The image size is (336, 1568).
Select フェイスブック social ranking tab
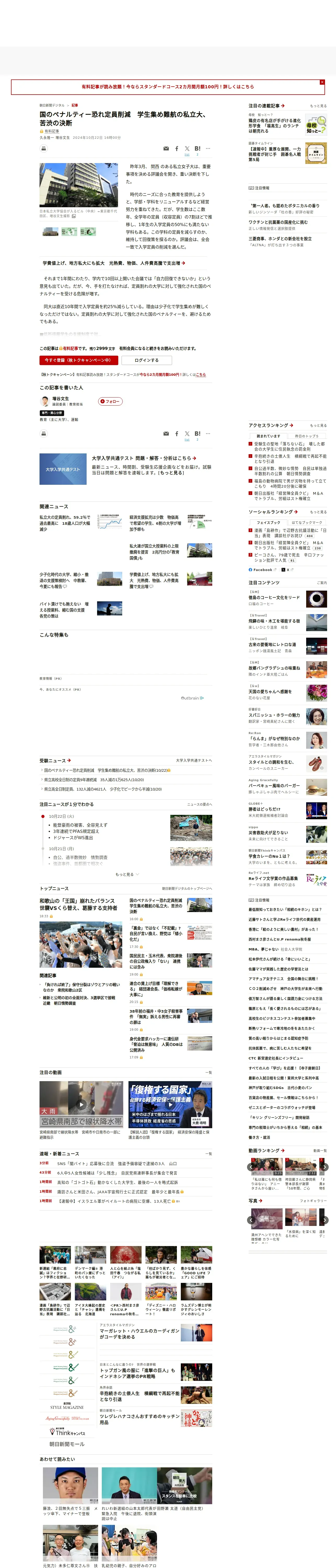pyautogui.click(x=268, y=522)
